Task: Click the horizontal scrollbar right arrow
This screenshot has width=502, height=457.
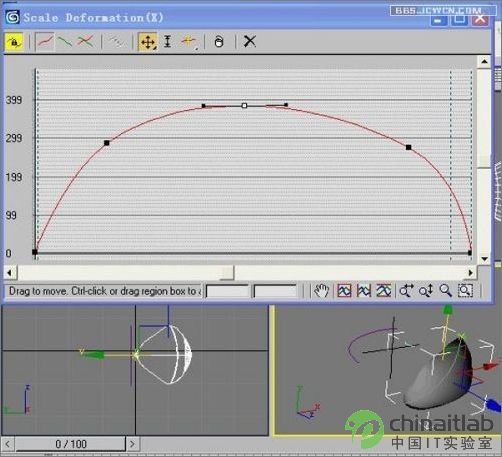Action: [471, 273]
